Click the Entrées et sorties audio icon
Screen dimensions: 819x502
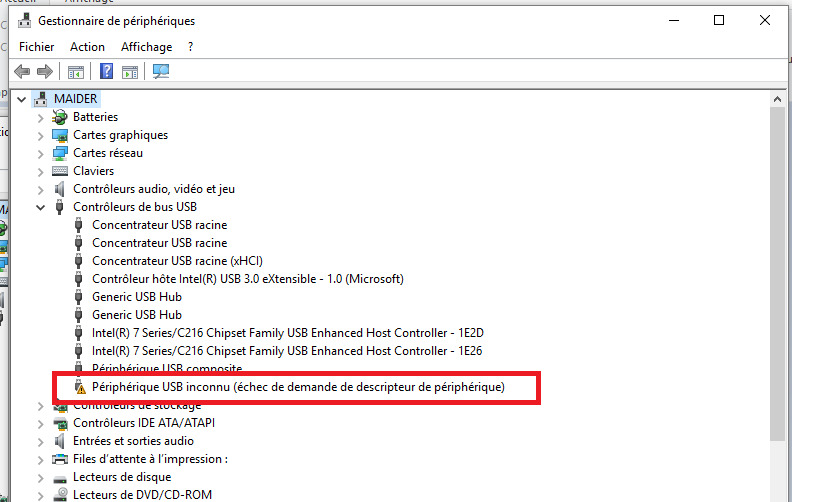click(60, 441)
